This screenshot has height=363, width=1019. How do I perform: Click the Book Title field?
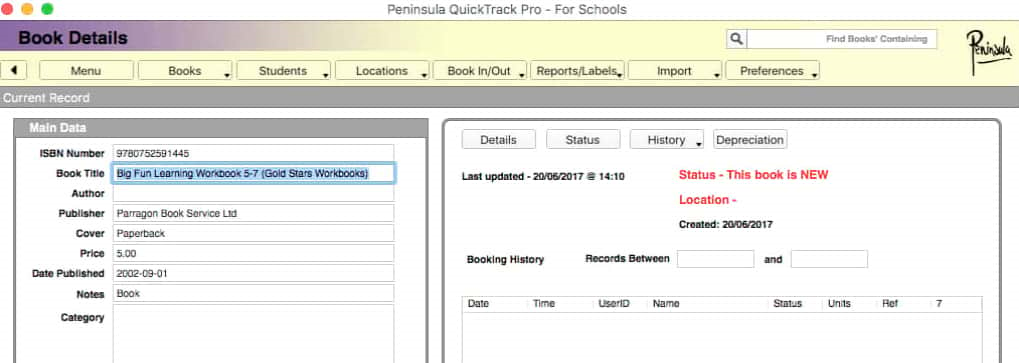[x=253, y=173]
